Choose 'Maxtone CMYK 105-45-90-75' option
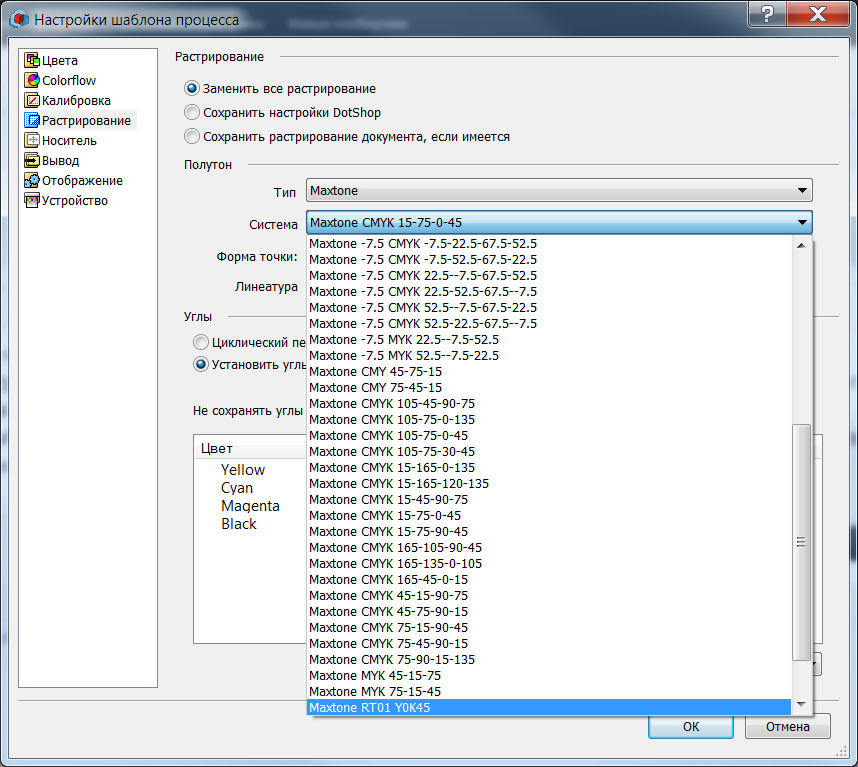This screenshot has height=767, width=858. (549, 403)
